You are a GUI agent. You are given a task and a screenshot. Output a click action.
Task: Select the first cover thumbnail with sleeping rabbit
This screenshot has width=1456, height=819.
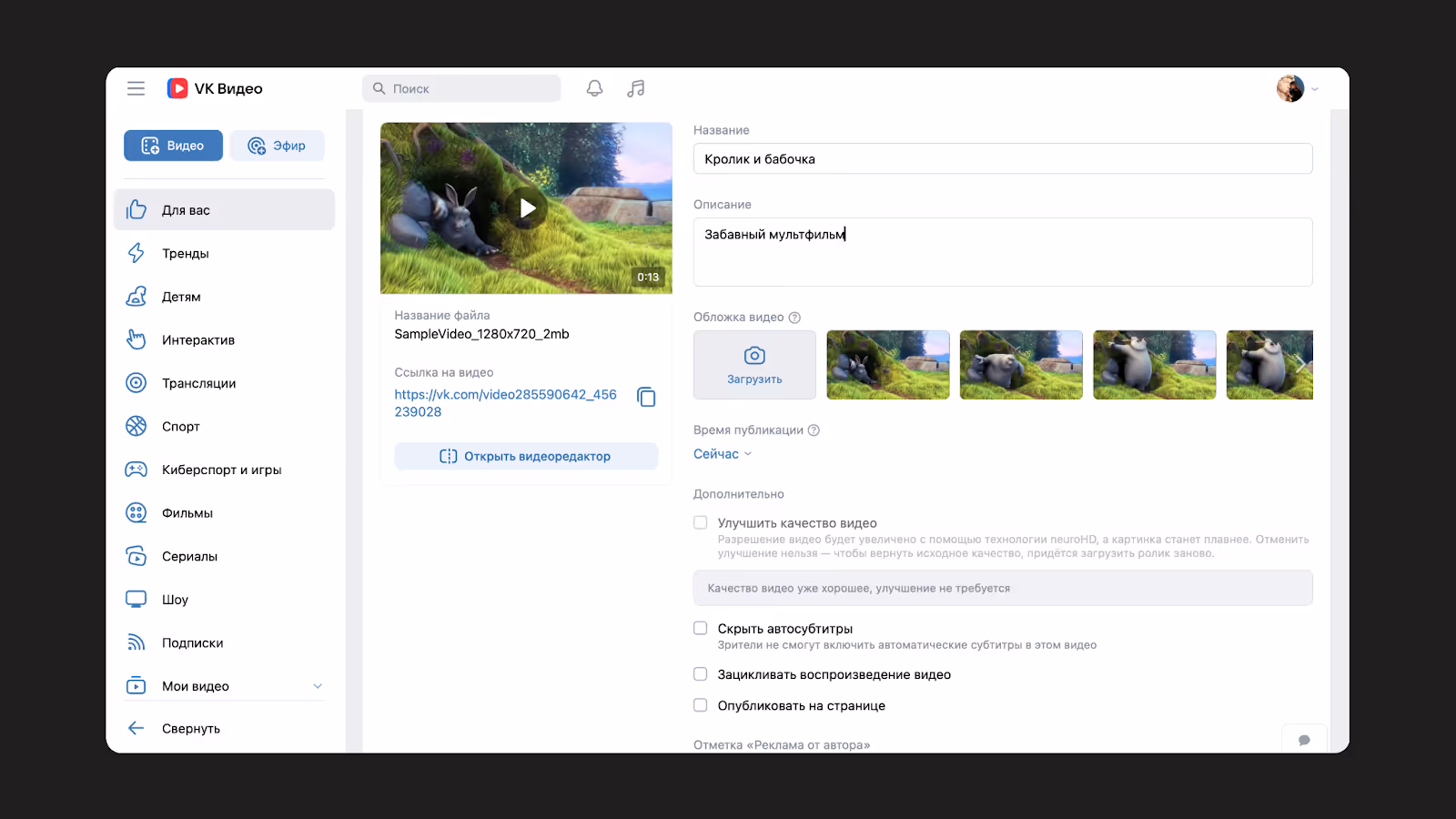[888, 365]
